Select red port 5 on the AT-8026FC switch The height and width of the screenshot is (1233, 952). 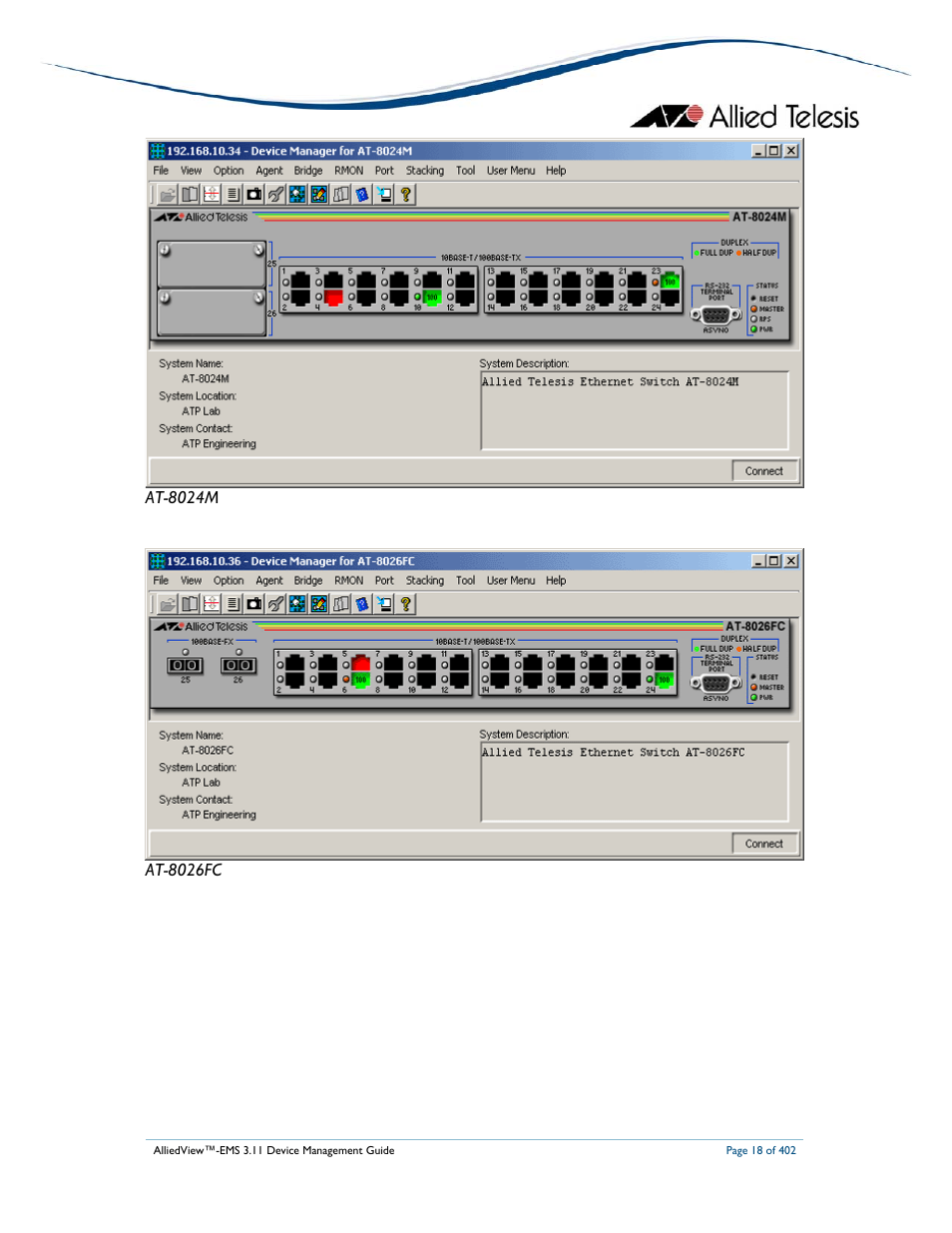click(x=360, y=664)
